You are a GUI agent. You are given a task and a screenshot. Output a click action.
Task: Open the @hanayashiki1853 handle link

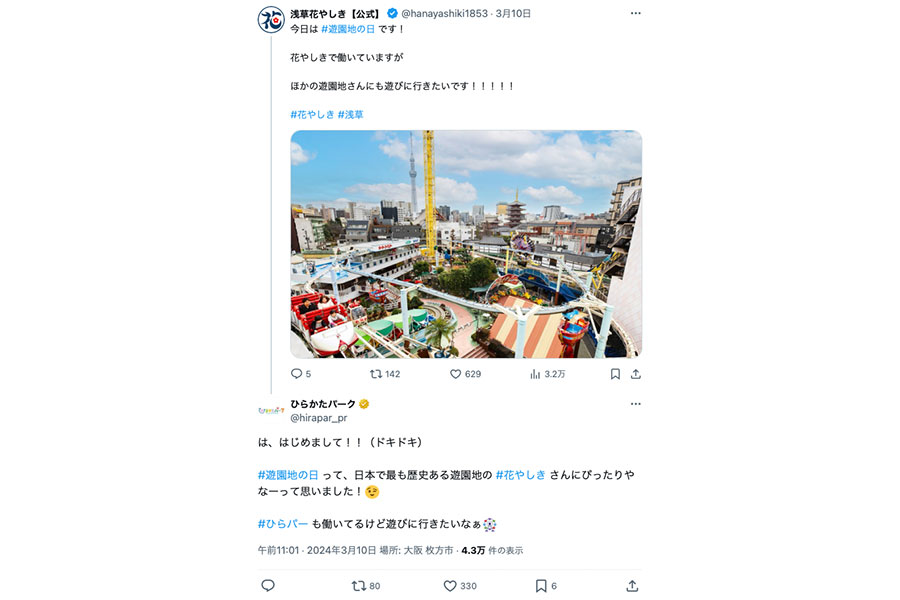tap(444, 13)
